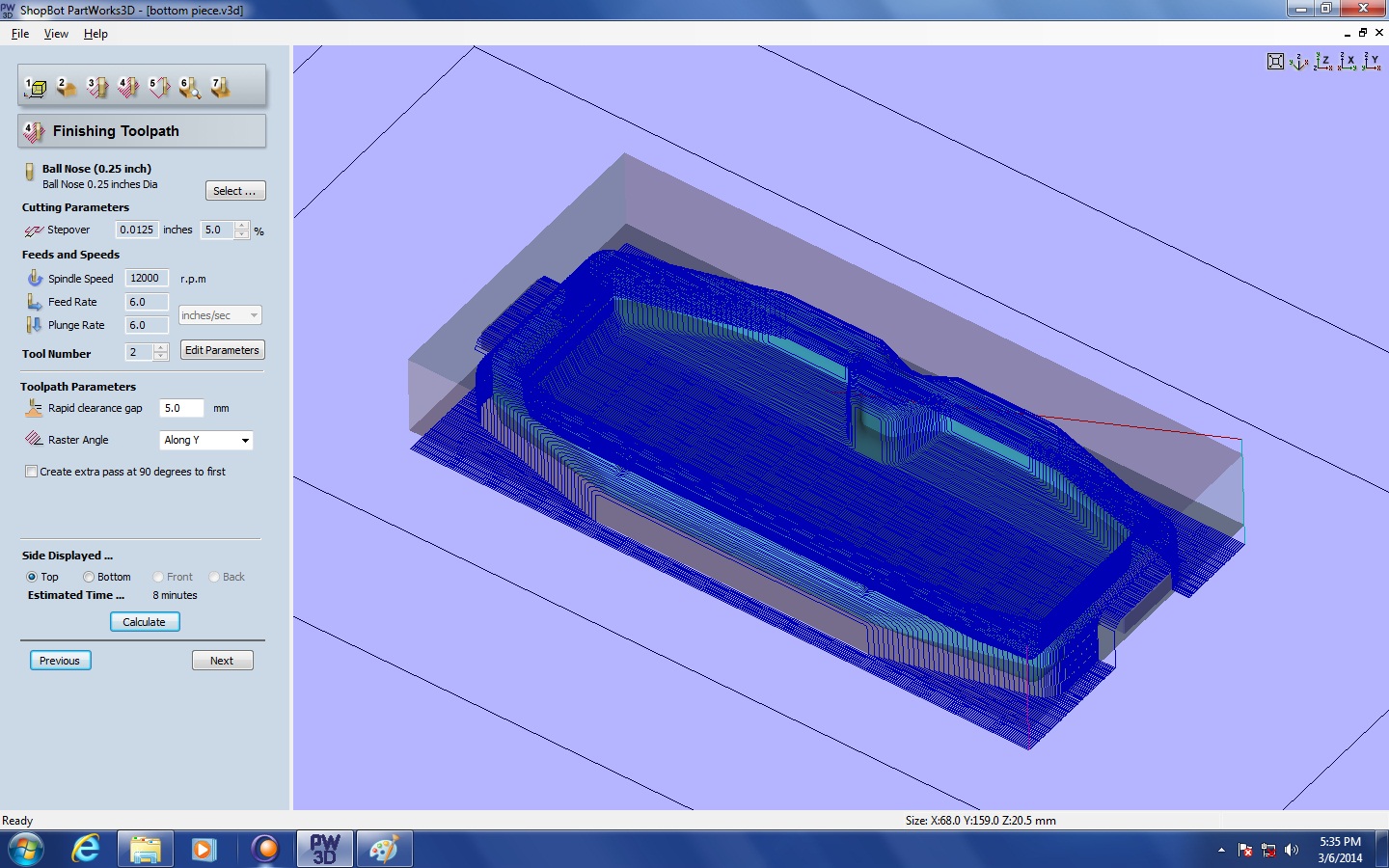Screen dimensions: 1389x868
Task: Zoom to fit the 3D view
Action: click(x=1275, y=62)
